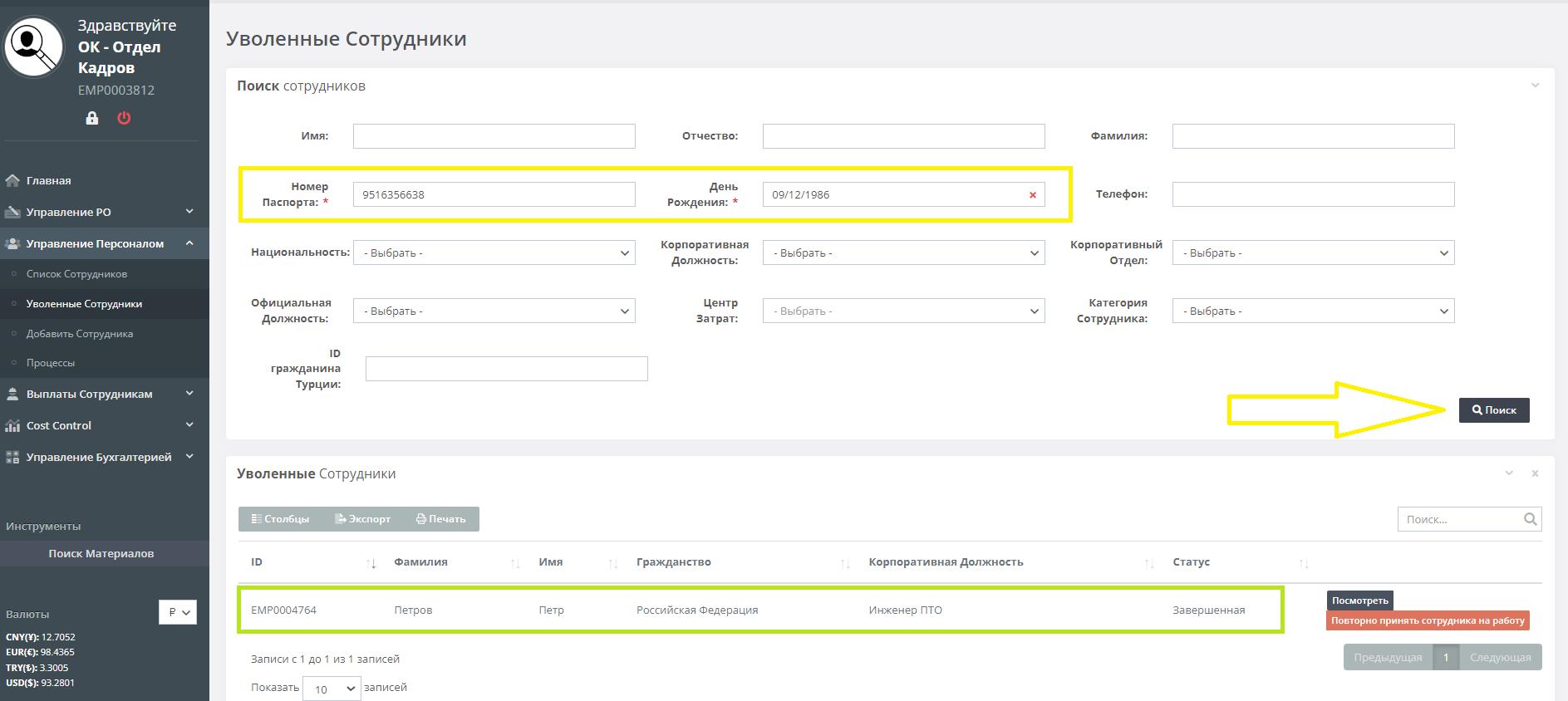
Task: Open the Корпоративный Отдел dropdown
Action: coord(1314,252)
